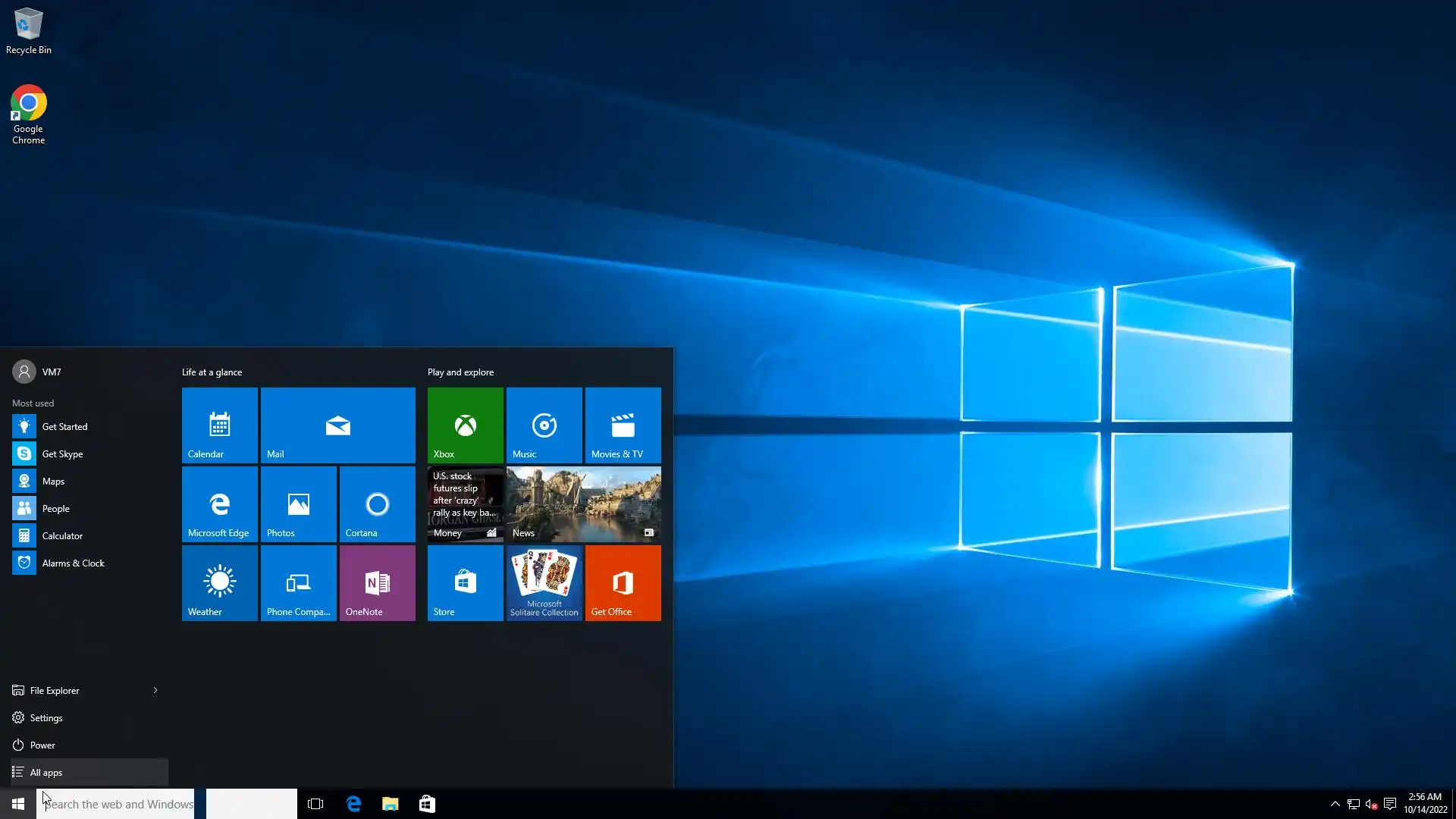Open the OneNote tile
Viewport: 1456px width, 819px height.
(377, 582)
